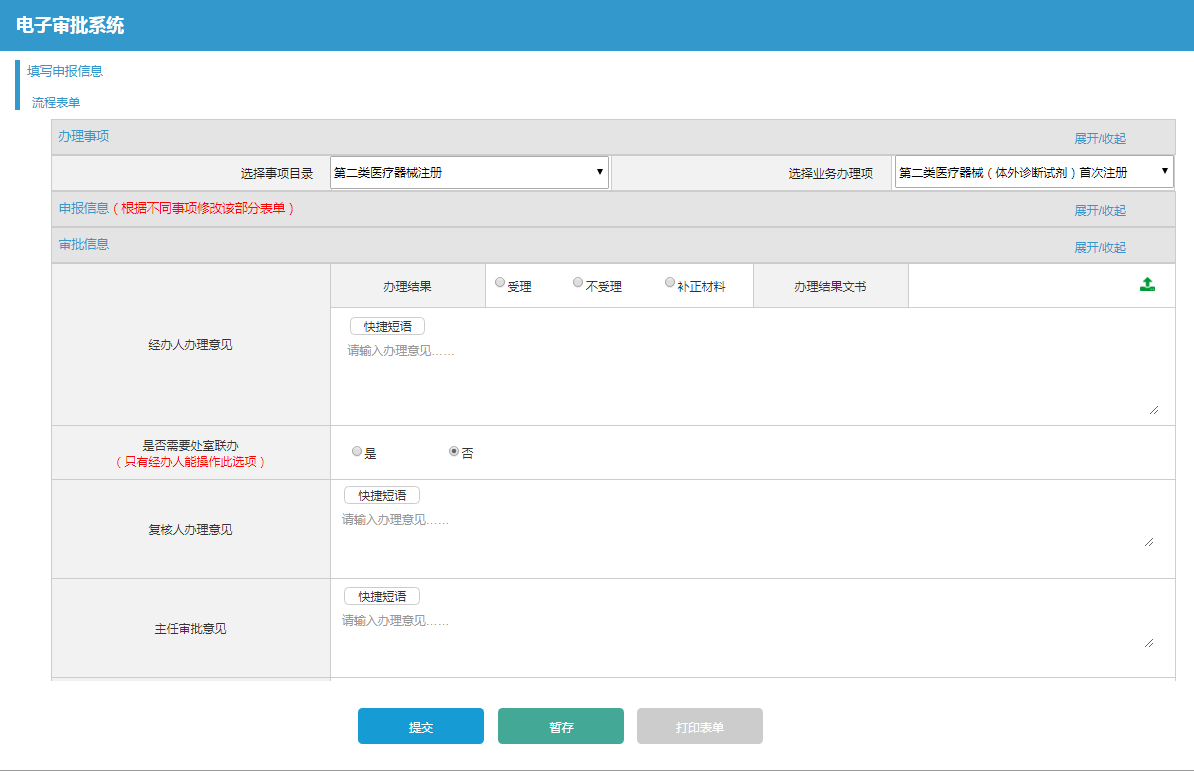The height and width of the screenshot is (776, 1194).
Task: Open the 选择业务办理项 dropdown
Action: [1033, 172]
